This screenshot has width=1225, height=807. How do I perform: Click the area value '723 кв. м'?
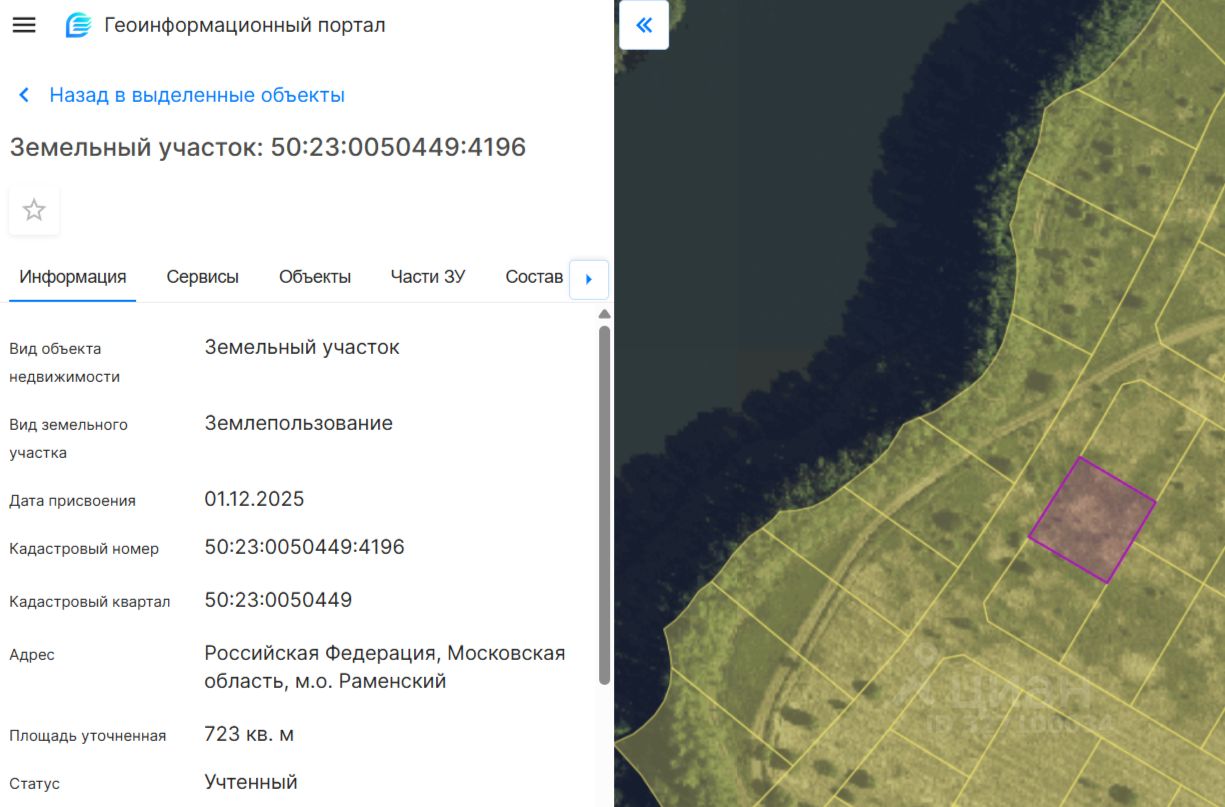tap(250, 734)
